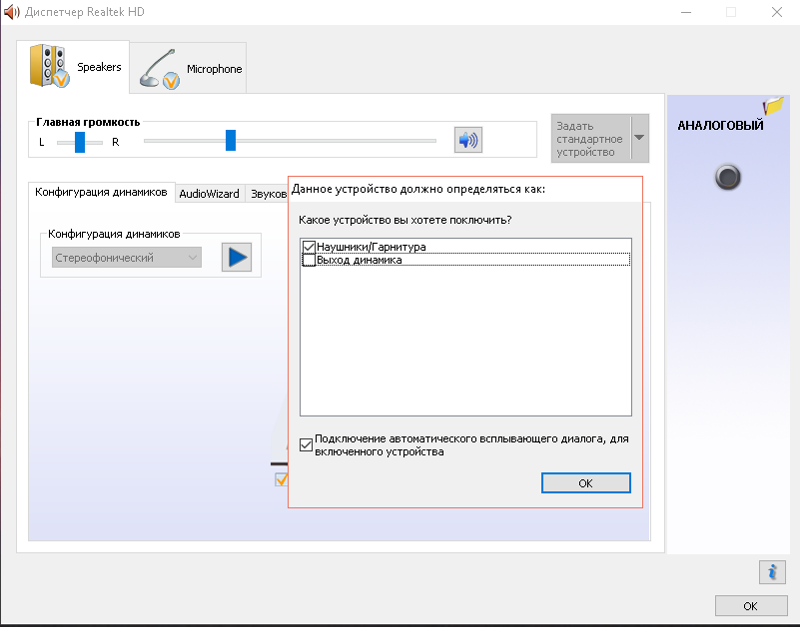Open the 'Конфигурация динамиков' tab
Image resolution: width=800 pixels, height=627 pixels.
tap(102, 192)
